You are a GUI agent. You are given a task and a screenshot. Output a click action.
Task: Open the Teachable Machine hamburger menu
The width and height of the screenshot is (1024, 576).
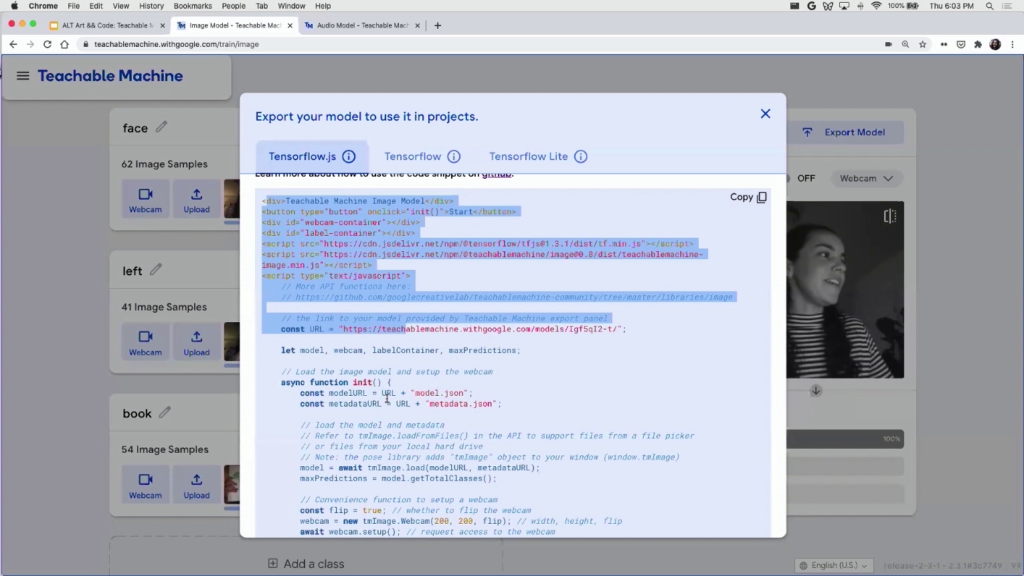pyautogui.click(x=23, y=76)
